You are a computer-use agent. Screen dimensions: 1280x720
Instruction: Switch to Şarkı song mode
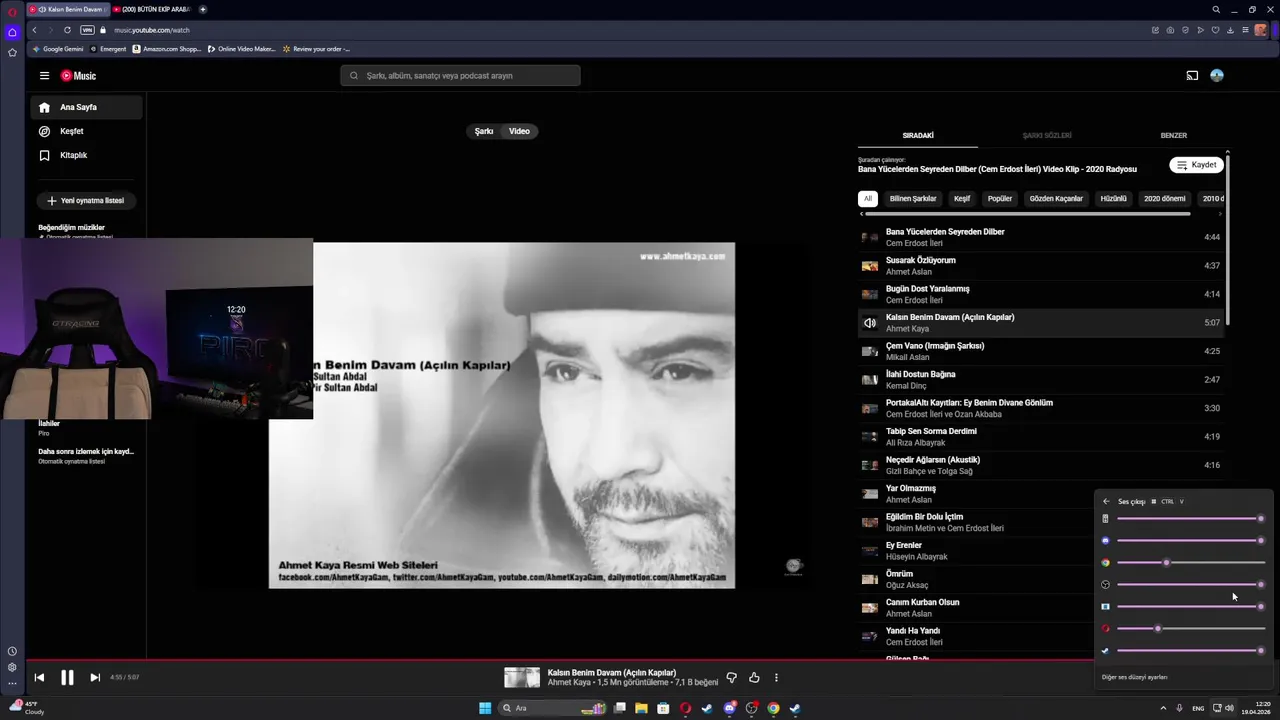coord(484,131)
